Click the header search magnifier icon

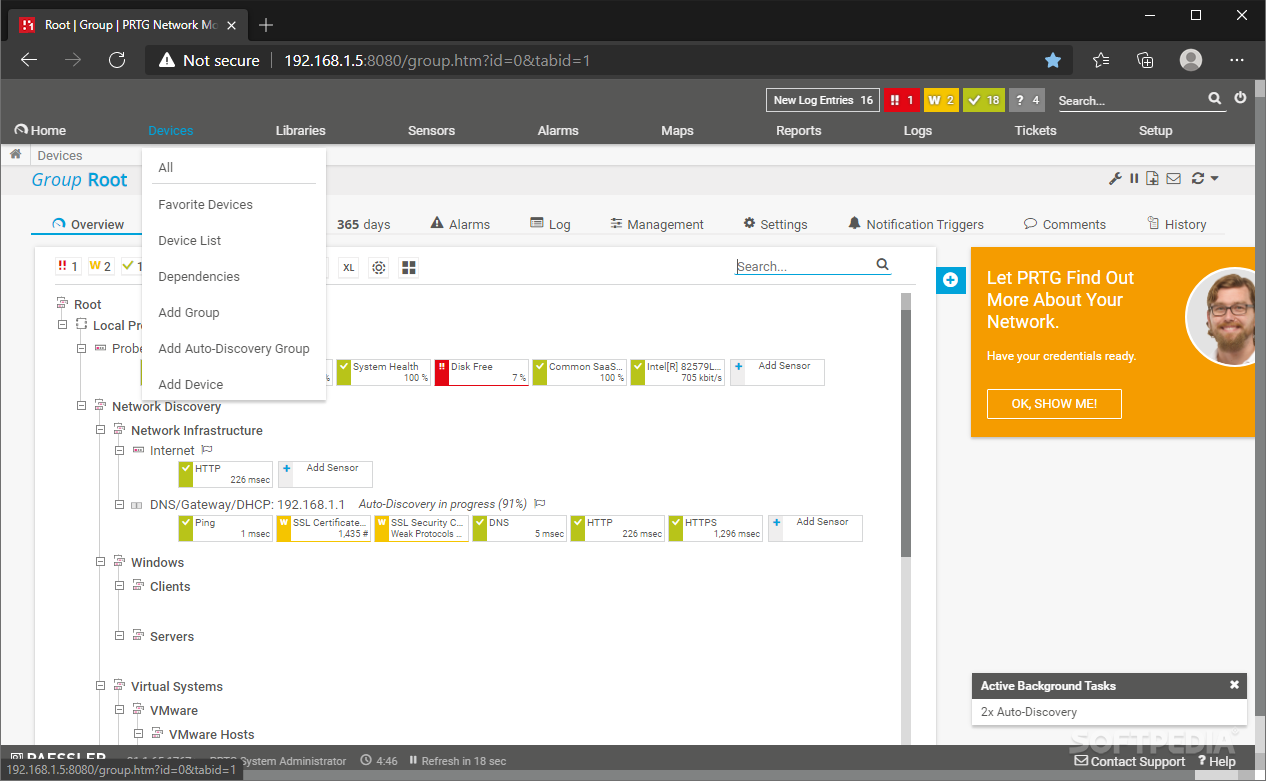[x=1214, y=99]
